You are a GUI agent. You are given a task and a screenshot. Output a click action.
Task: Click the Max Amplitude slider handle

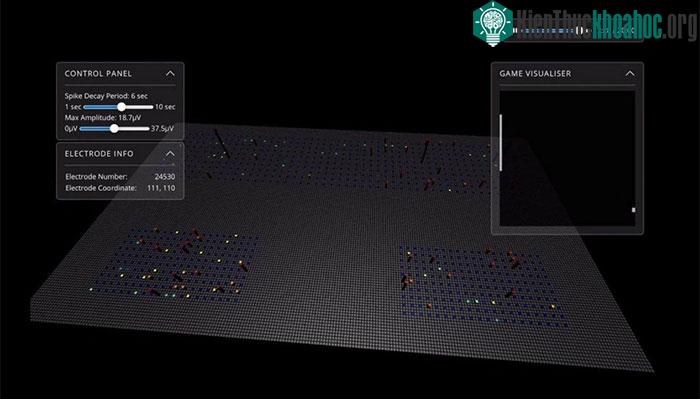pyautogui.click(x=114, y=129)
